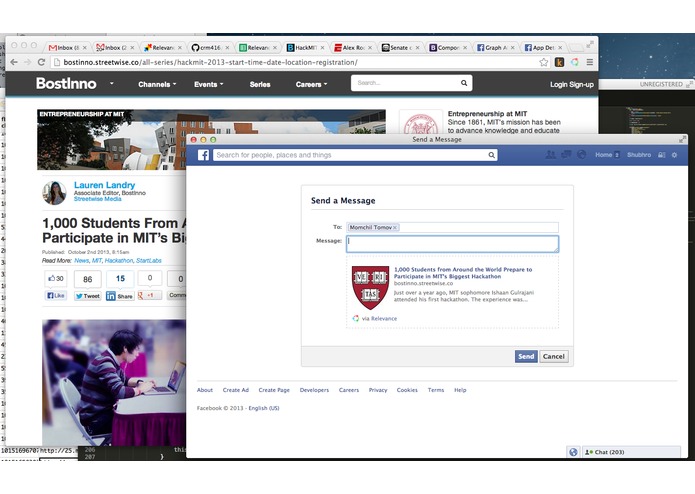Click the shared article title link in message preview
Viewport: 695px width, 494px height.
[x=463, y=272]
